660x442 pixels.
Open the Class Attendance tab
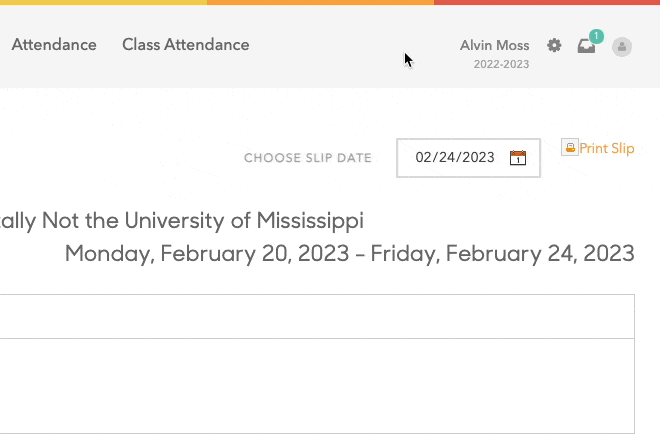pyautogui.click(x=185, y=45)
